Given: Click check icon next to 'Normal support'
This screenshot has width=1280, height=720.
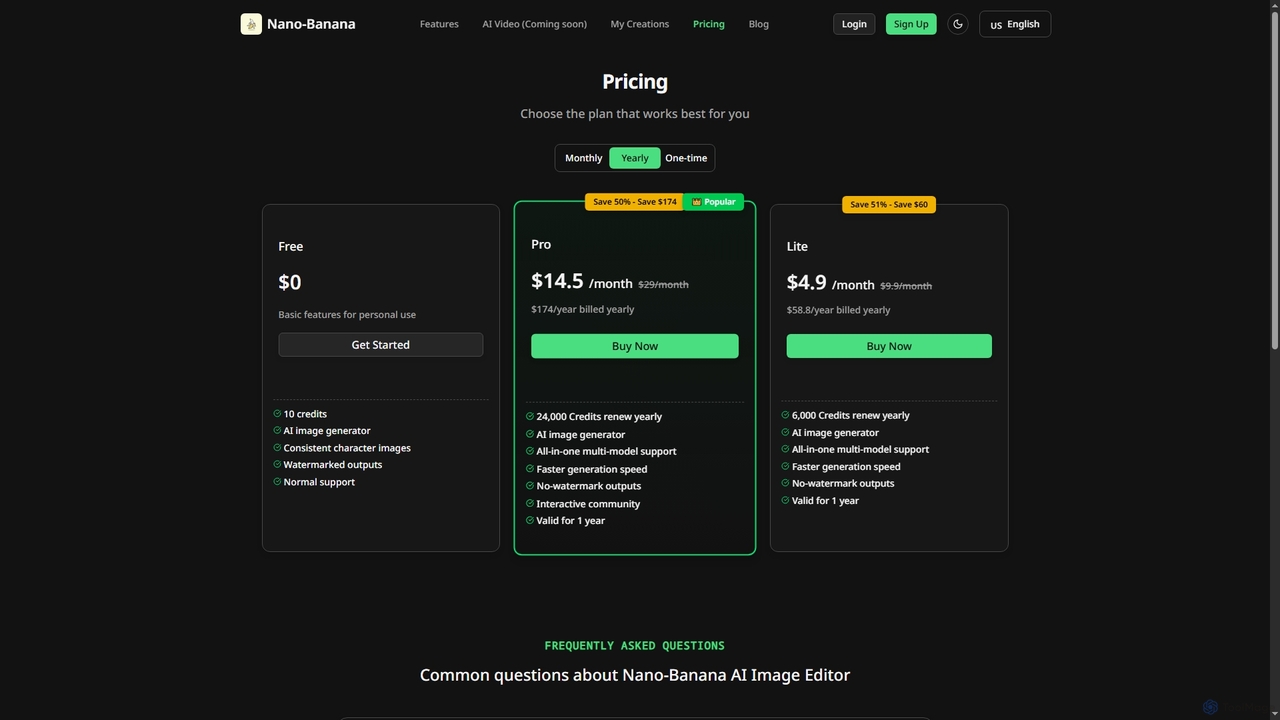Looking at the screenshot, I should (x=277, y=482).
